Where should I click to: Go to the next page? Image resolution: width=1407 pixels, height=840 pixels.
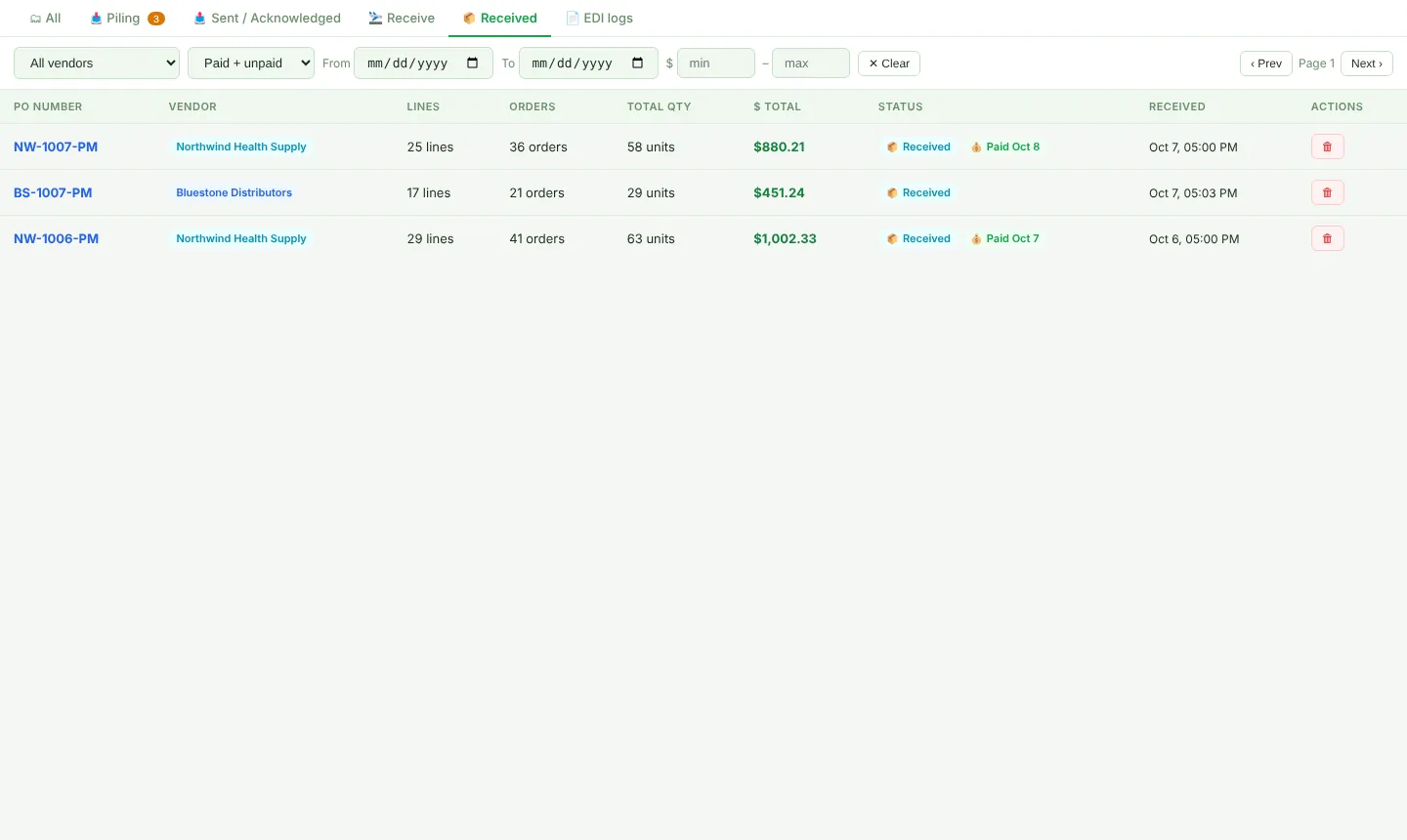tap(1367, 63)
